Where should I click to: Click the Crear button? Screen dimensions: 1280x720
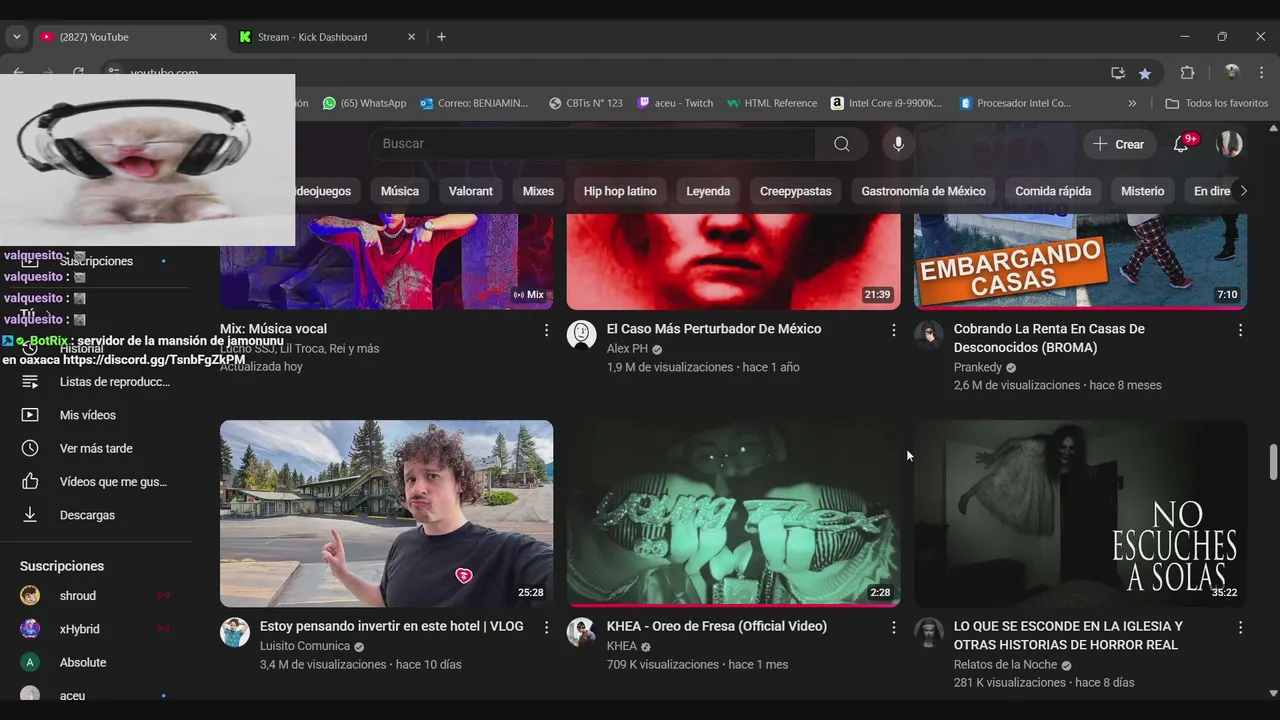pyautogui.click(x=1120, y=144)
